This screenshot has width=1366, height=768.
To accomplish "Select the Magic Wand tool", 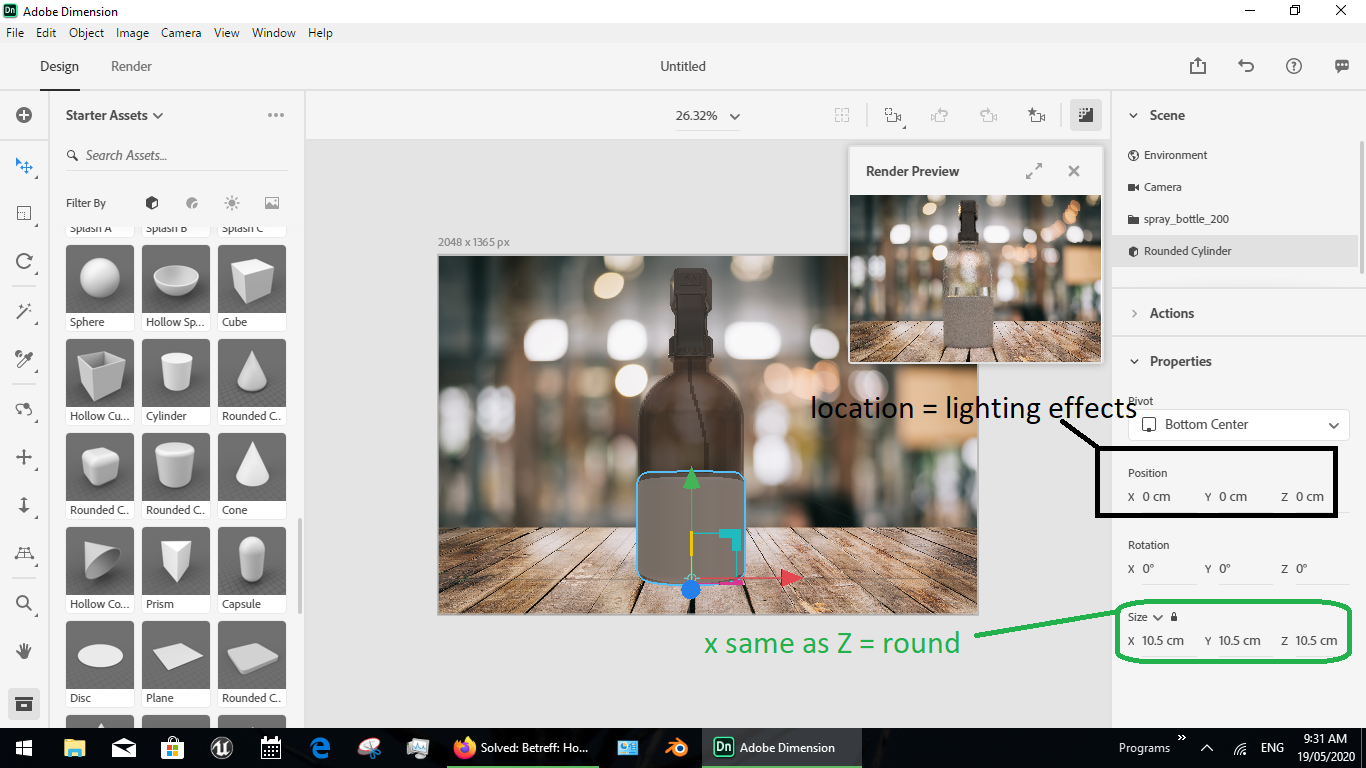I will coord(24,311).
